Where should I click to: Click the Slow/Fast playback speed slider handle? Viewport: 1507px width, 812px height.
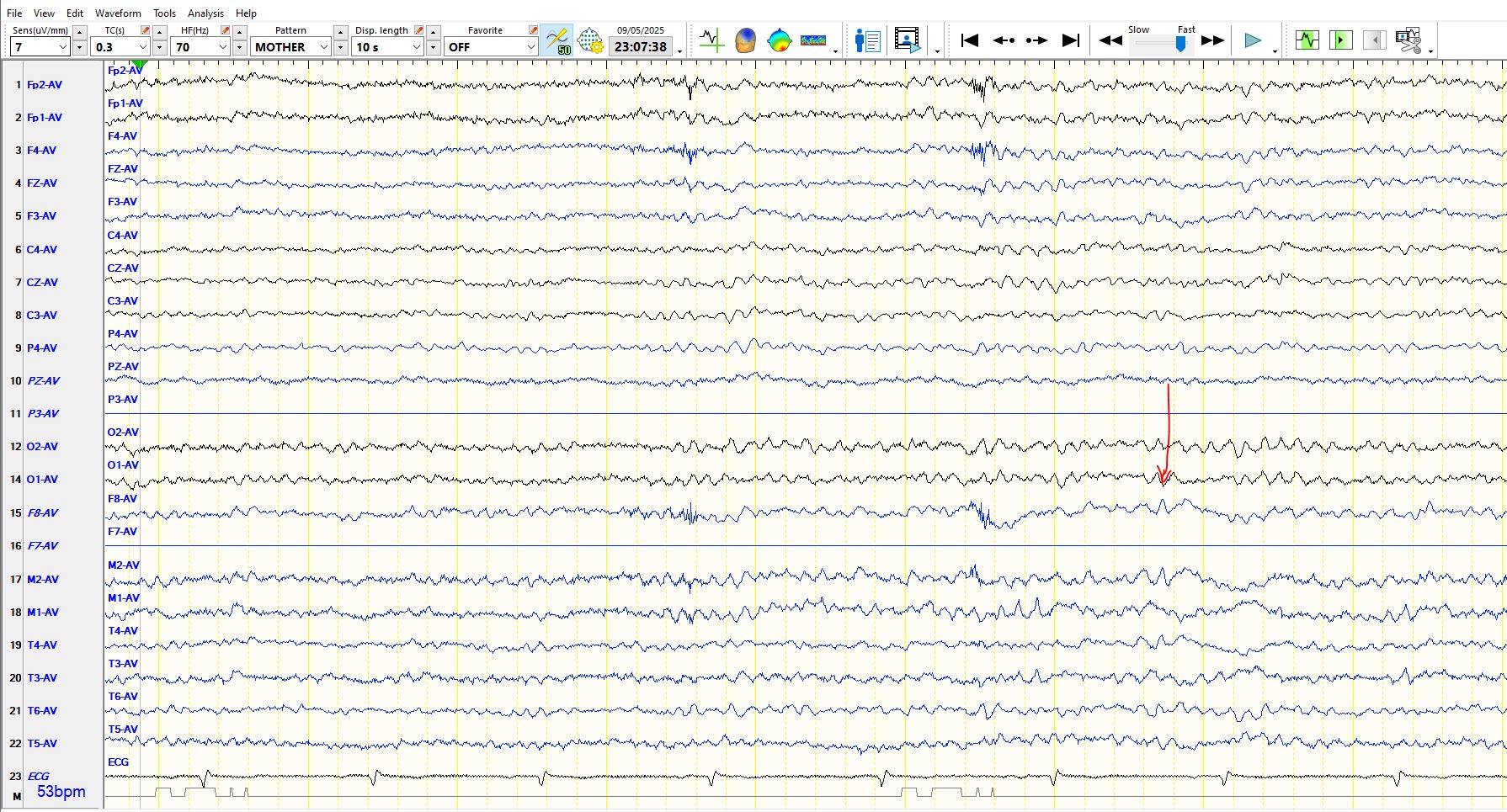coord(1181,44)
